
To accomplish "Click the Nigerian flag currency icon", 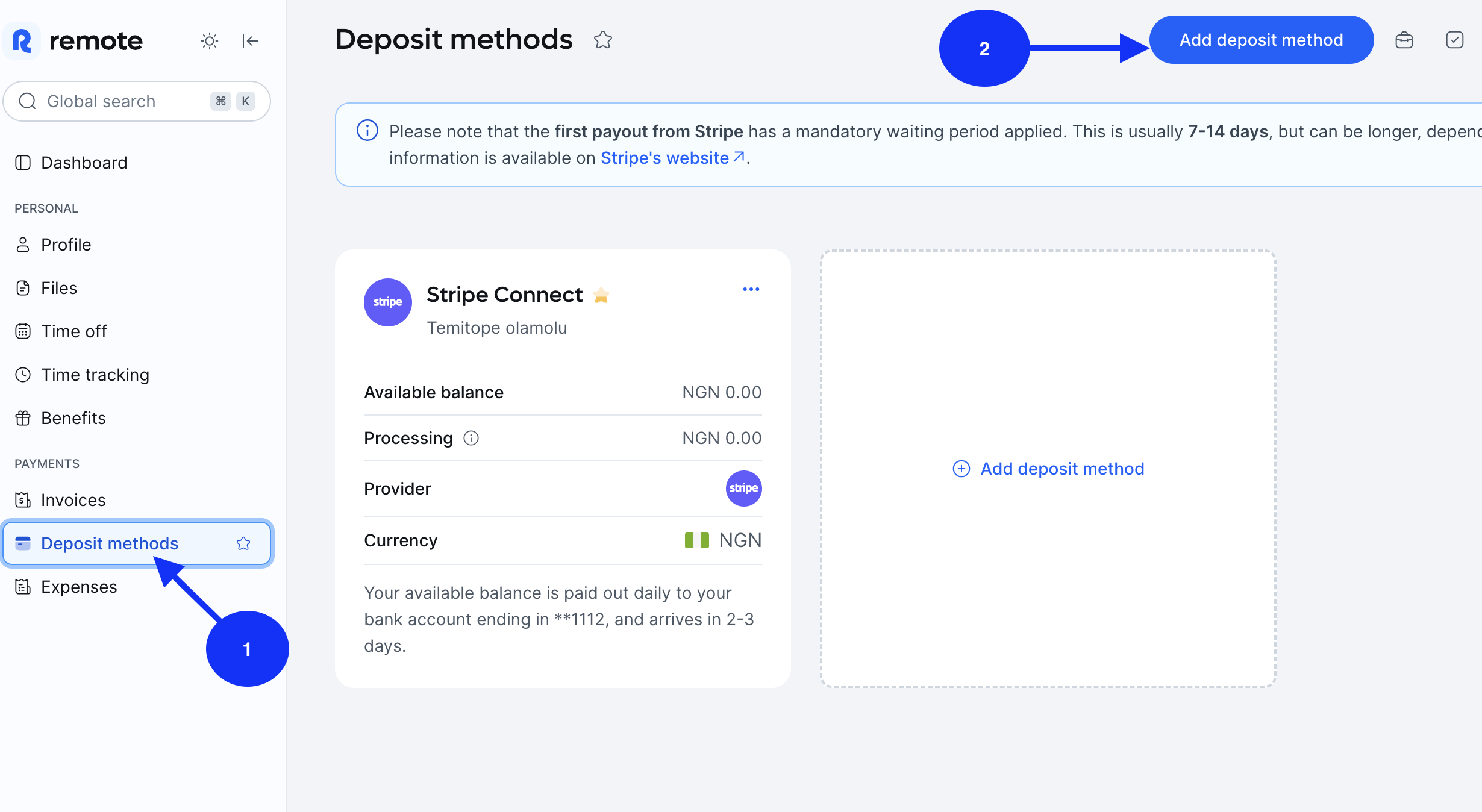I will pyautogui.click(x=697, y=540).
